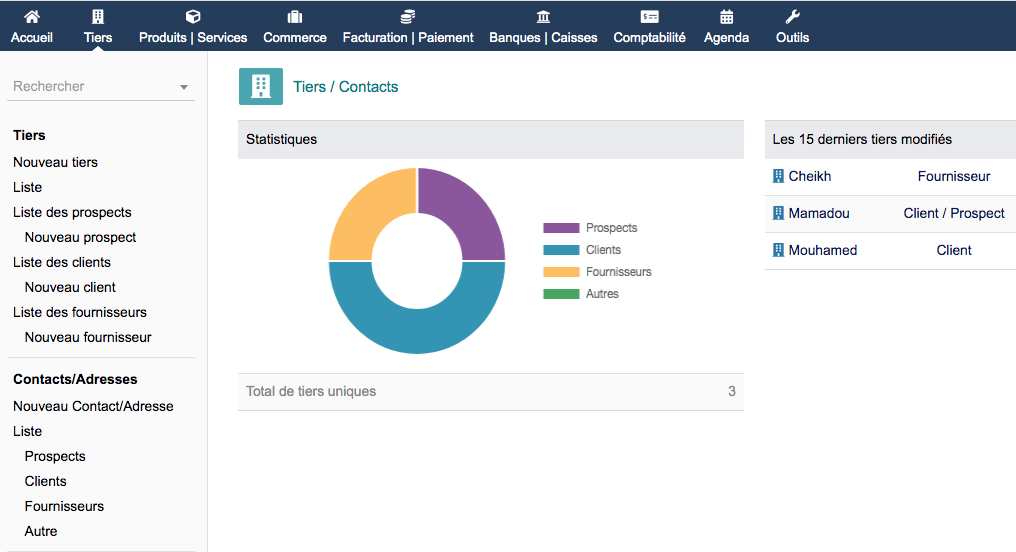Click the Tiers building icon in top bar
Viewport: 1016px width, 552px height.
pyautogui.click(x=98, y=16)
